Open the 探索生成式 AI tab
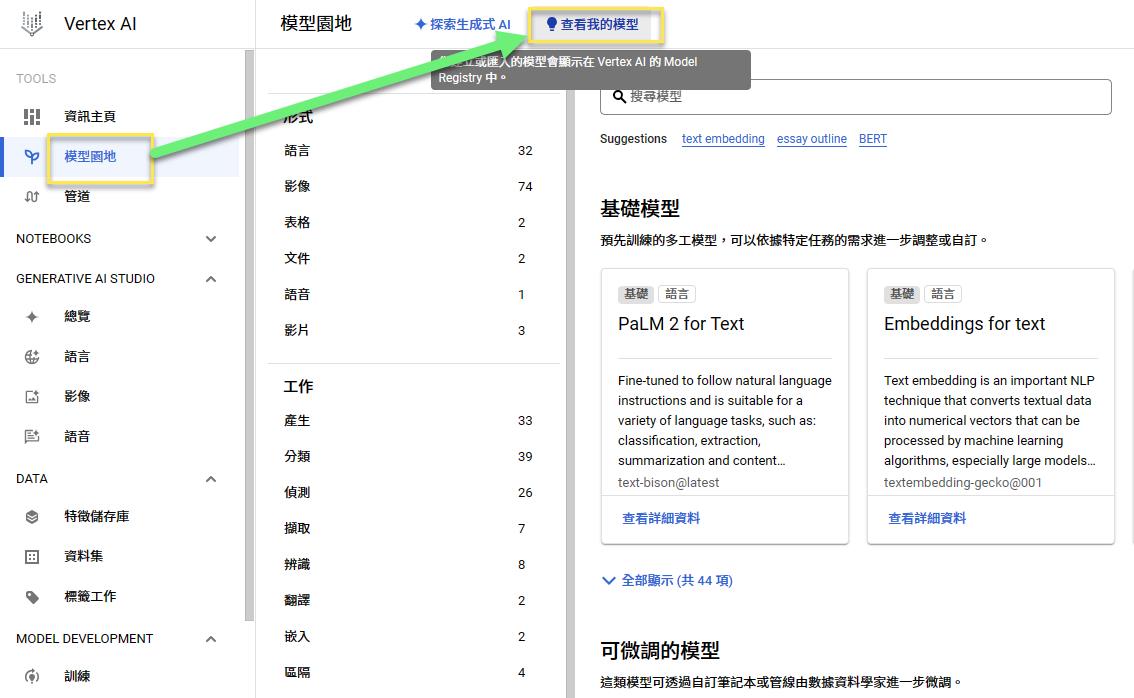The width and height of the screenshot is (1134, 698). (462, 24)
